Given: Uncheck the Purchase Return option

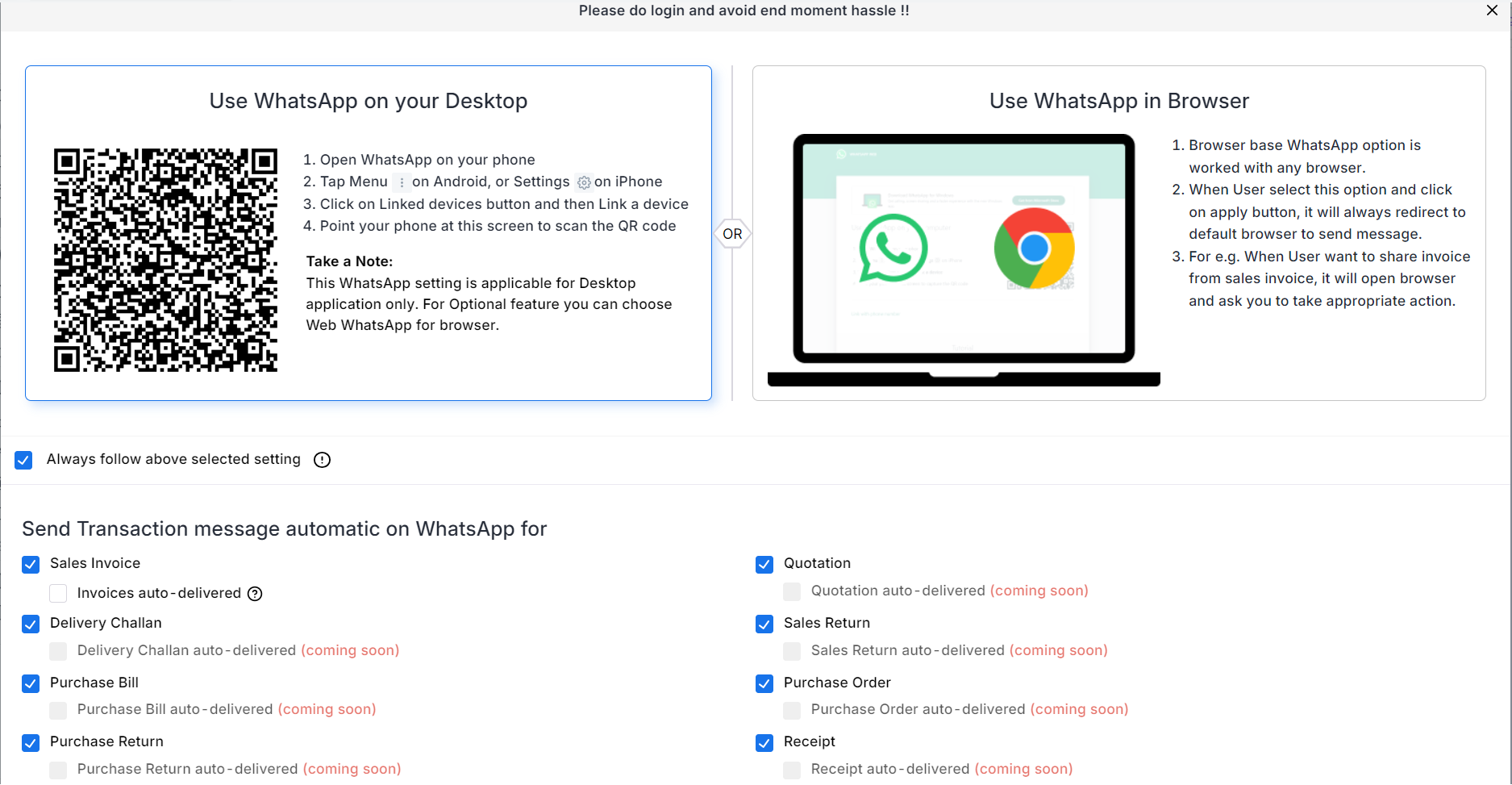Looking at the screenshot, I should [x=31, y=742].
